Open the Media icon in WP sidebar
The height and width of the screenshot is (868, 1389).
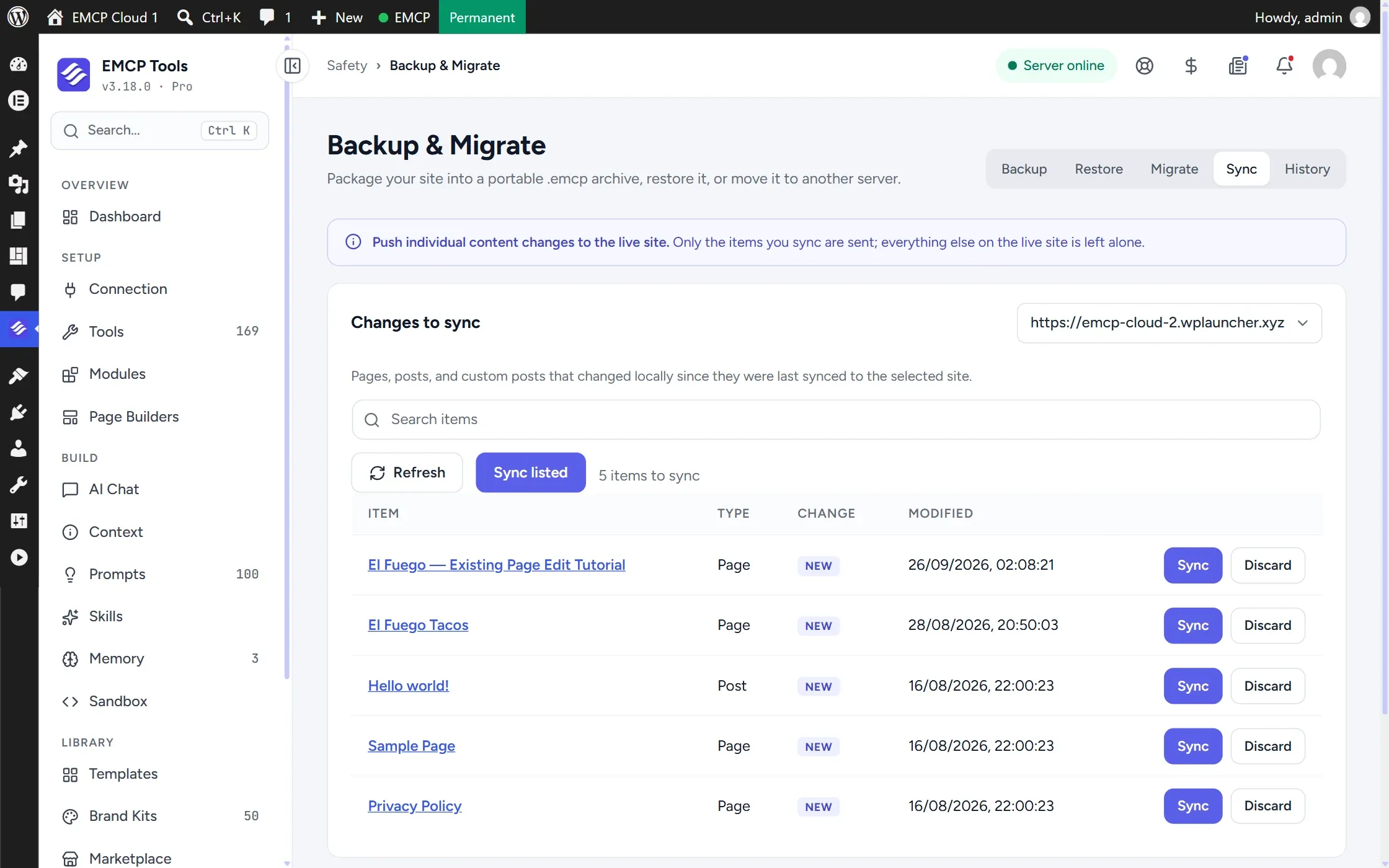19,184
